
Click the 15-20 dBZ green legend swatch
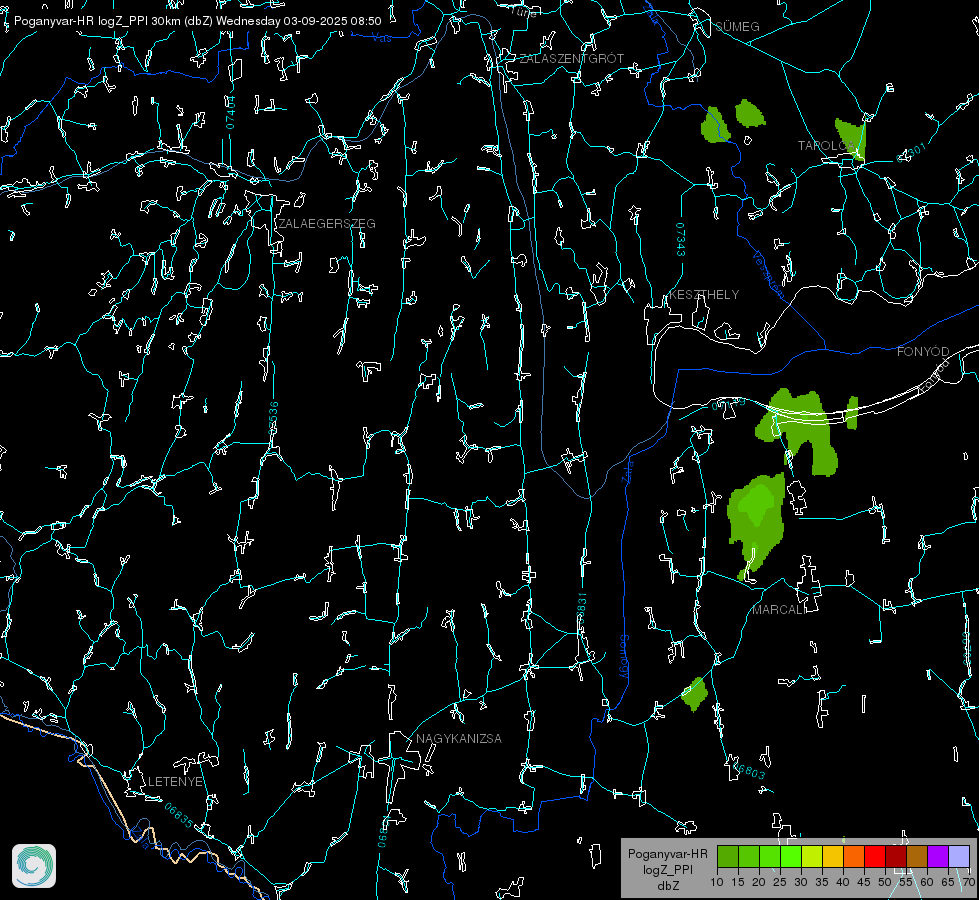(749, 856)
